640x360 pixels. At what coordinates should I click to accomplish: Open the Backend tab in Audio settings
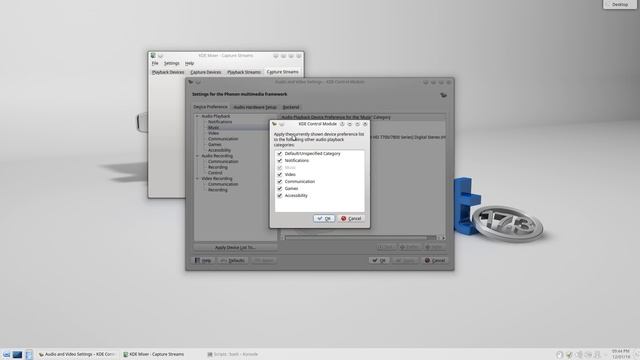click(x=291, y=107)
